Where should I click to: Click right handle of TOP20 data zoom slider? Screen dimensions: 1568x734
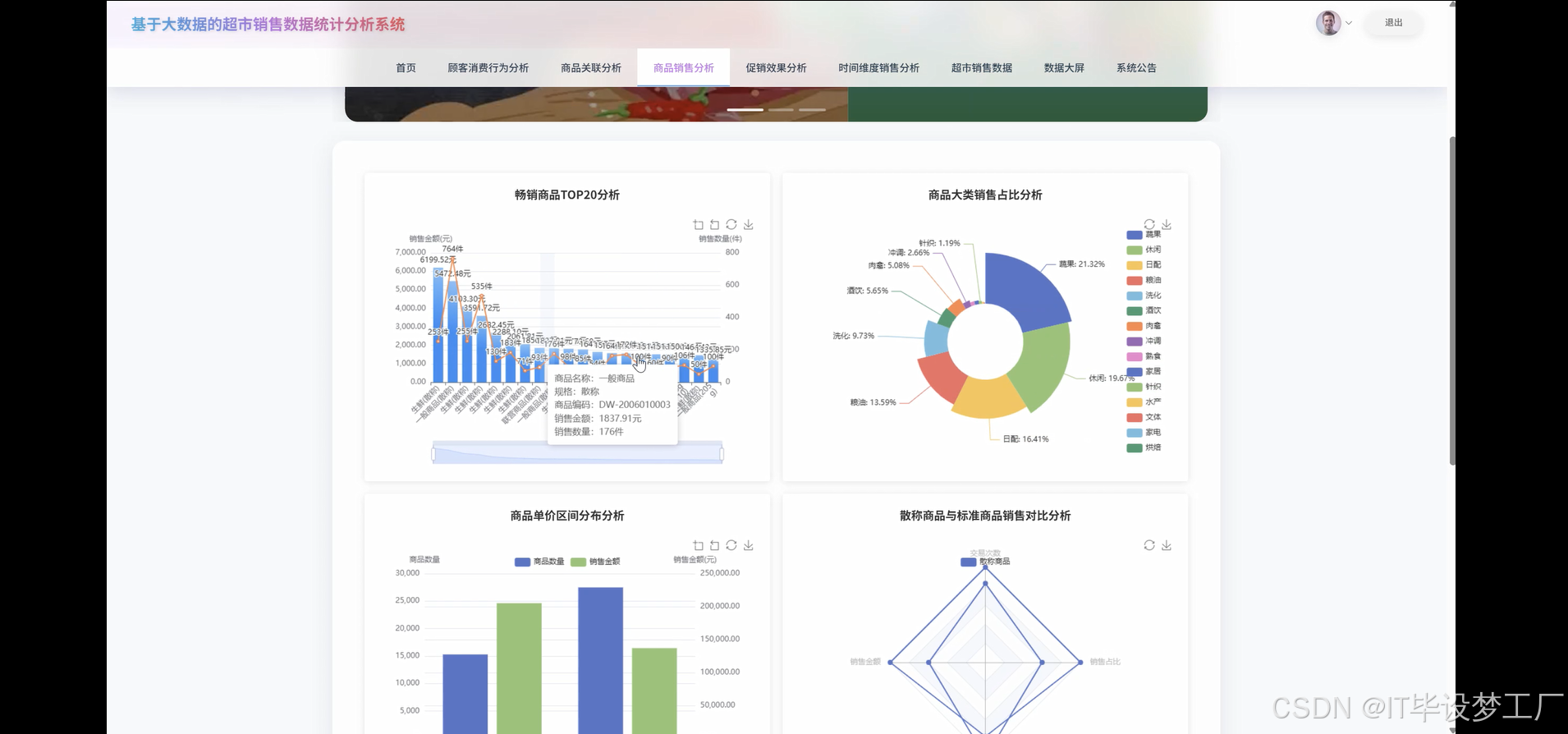[x=722, y=454]
